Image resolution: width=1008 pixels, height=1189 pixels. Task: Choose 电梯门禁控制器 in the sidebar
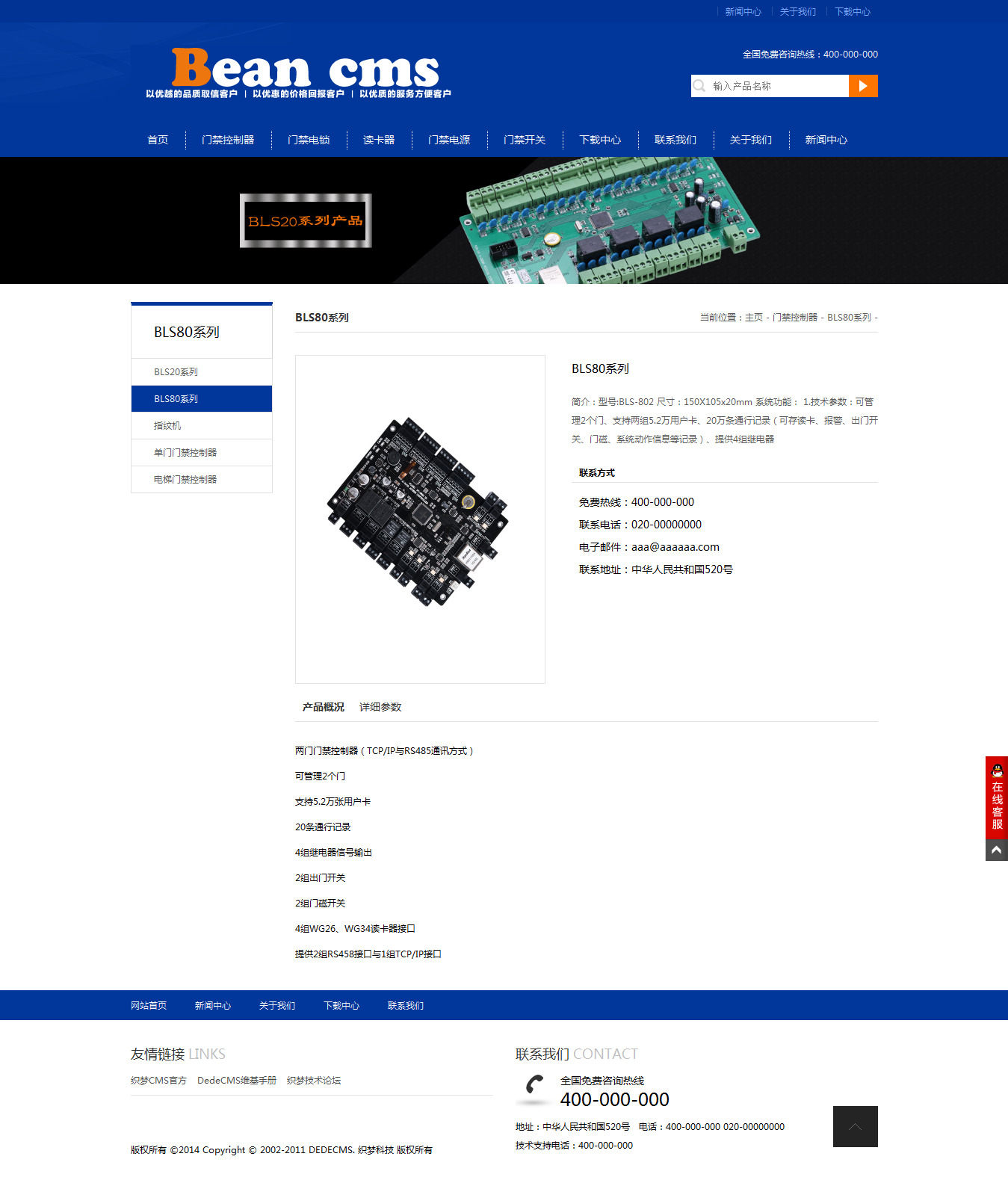coord(185,480)
